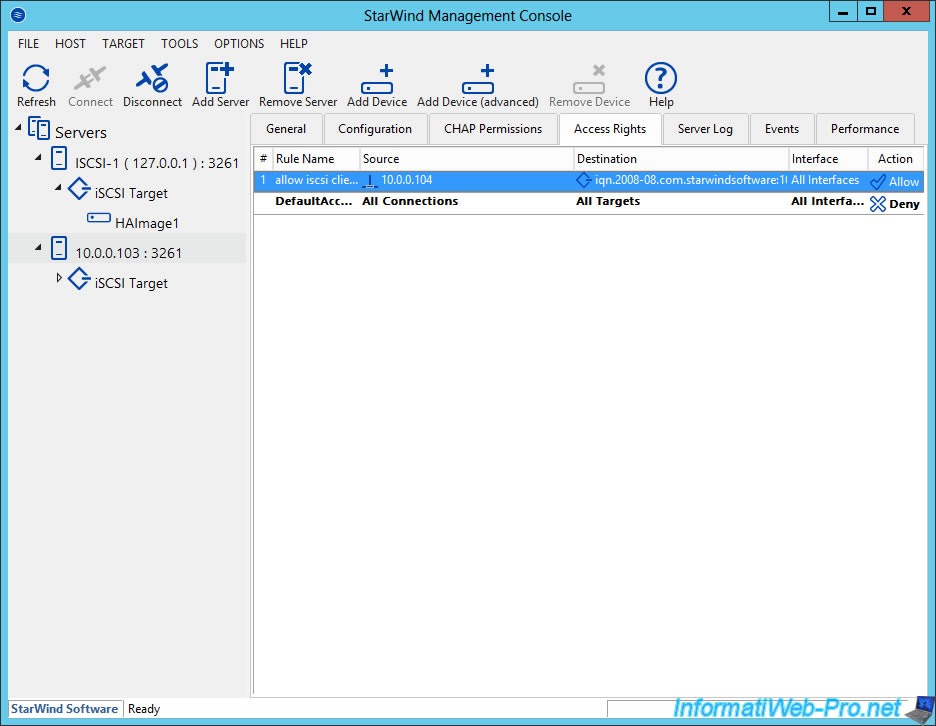The image size is (936, 726).
Task: Switch to the Performance tab
Action: [x=865, y=129]
